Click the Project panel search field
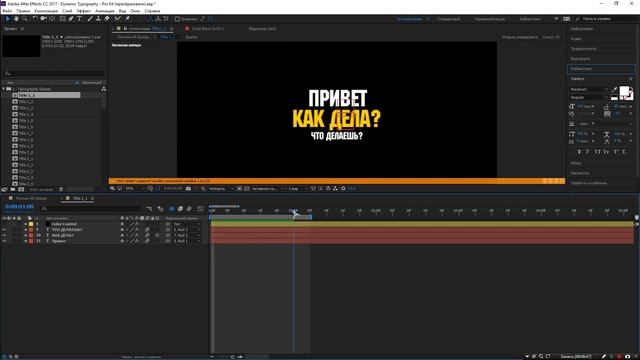 [x=54, y=73]
